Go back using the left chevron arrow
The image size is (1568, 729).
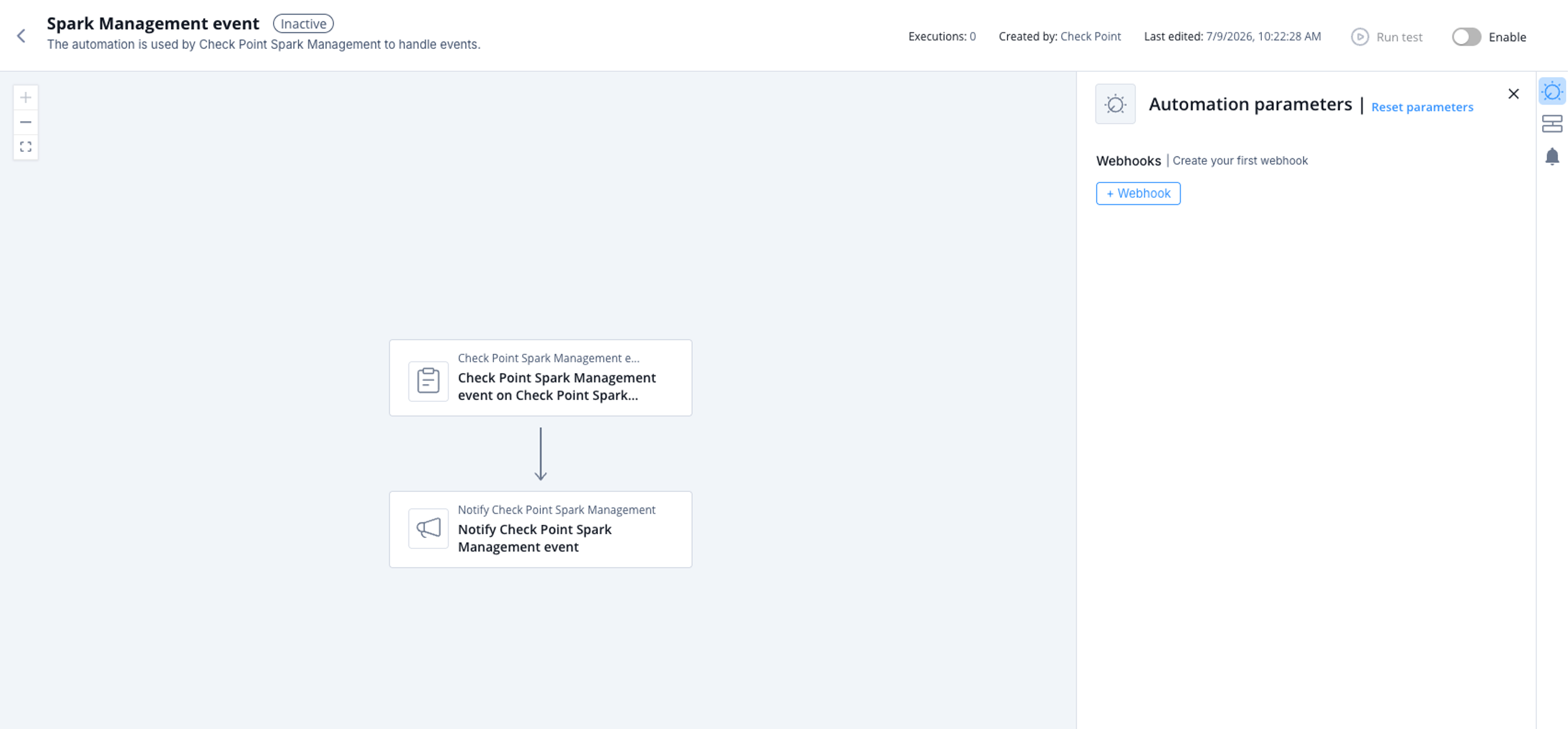click(21, 36)
